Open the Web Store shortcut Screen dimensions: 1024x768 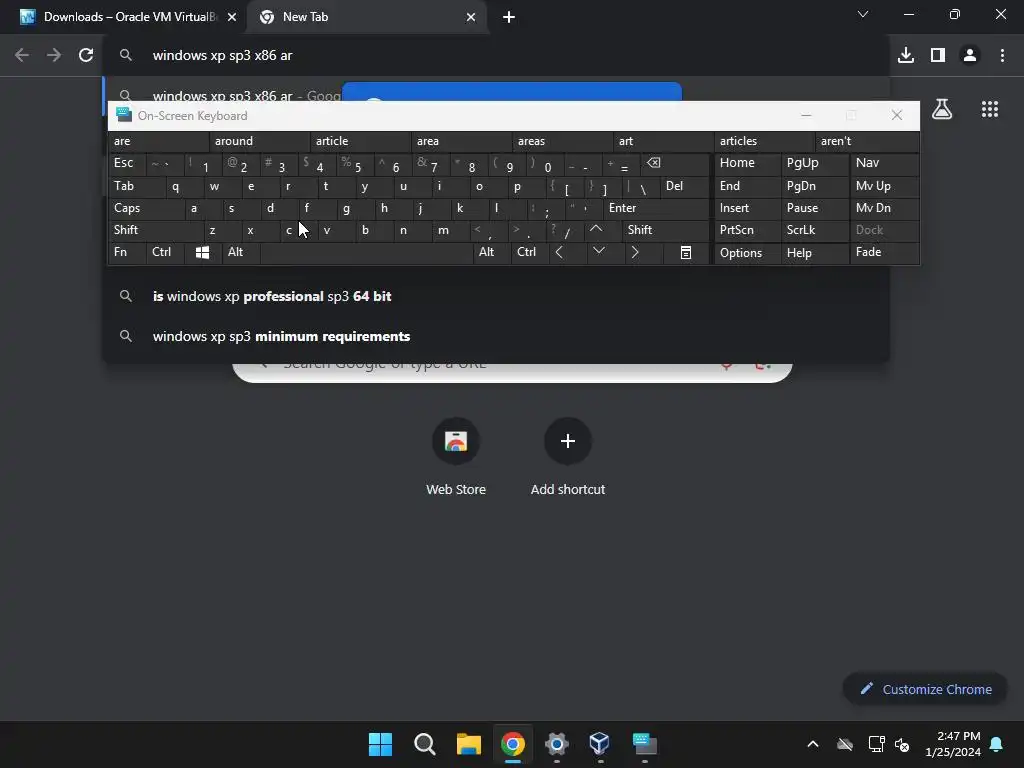[456, 458]
